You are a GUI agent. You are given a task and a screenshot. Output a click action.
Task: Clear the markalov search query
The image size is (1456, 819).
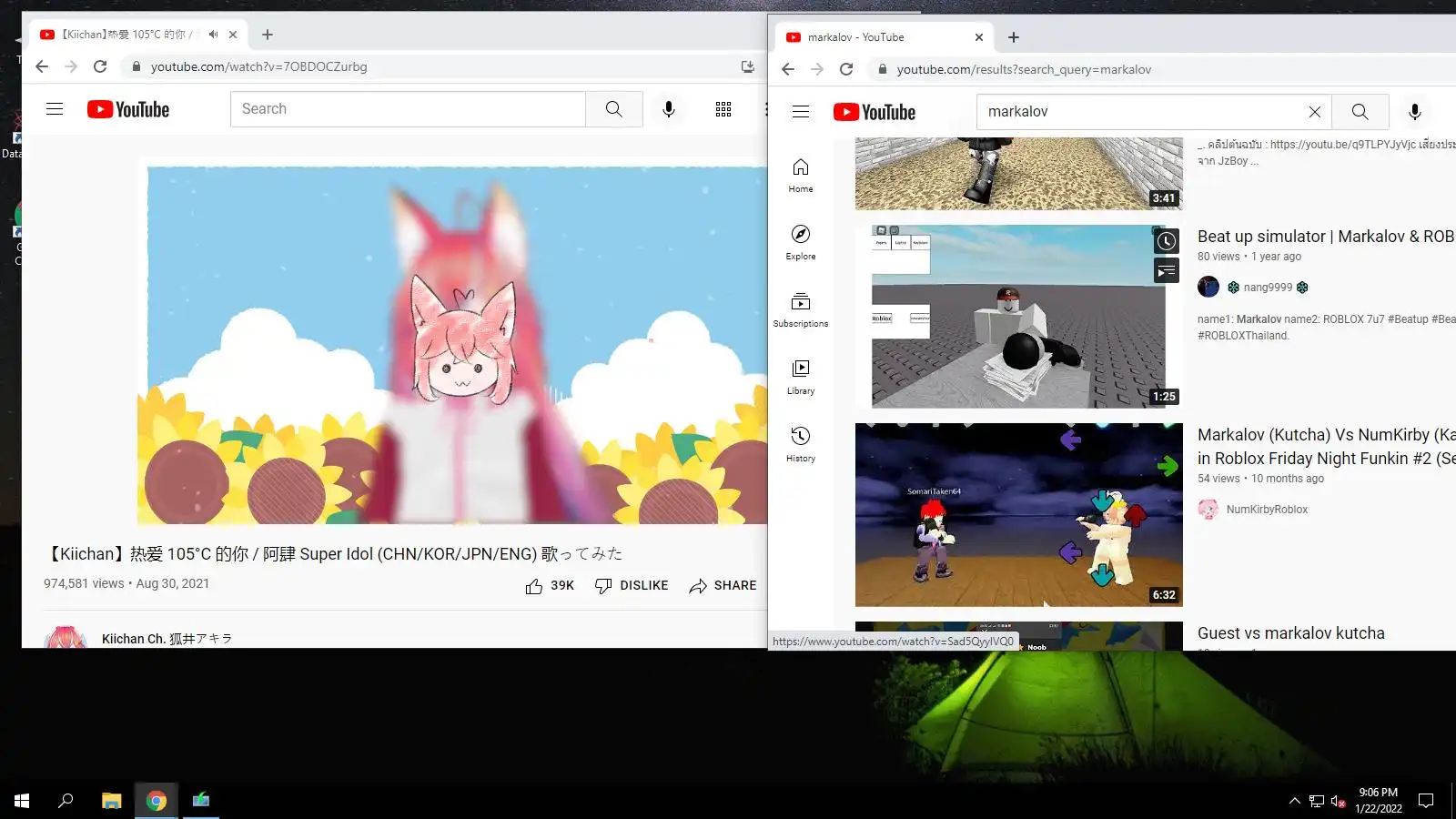pyautogui.click(x=1315, y=112)
